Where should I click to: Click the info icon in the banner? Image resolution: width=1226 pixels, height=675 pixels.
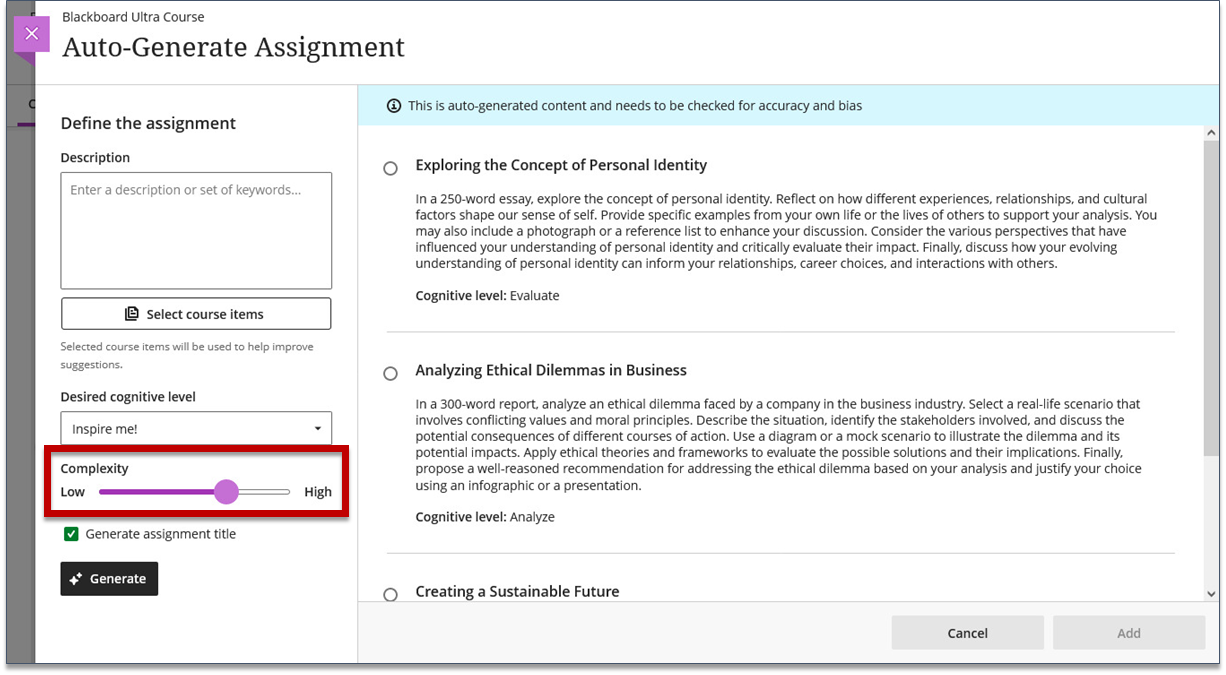coord(394,105)
